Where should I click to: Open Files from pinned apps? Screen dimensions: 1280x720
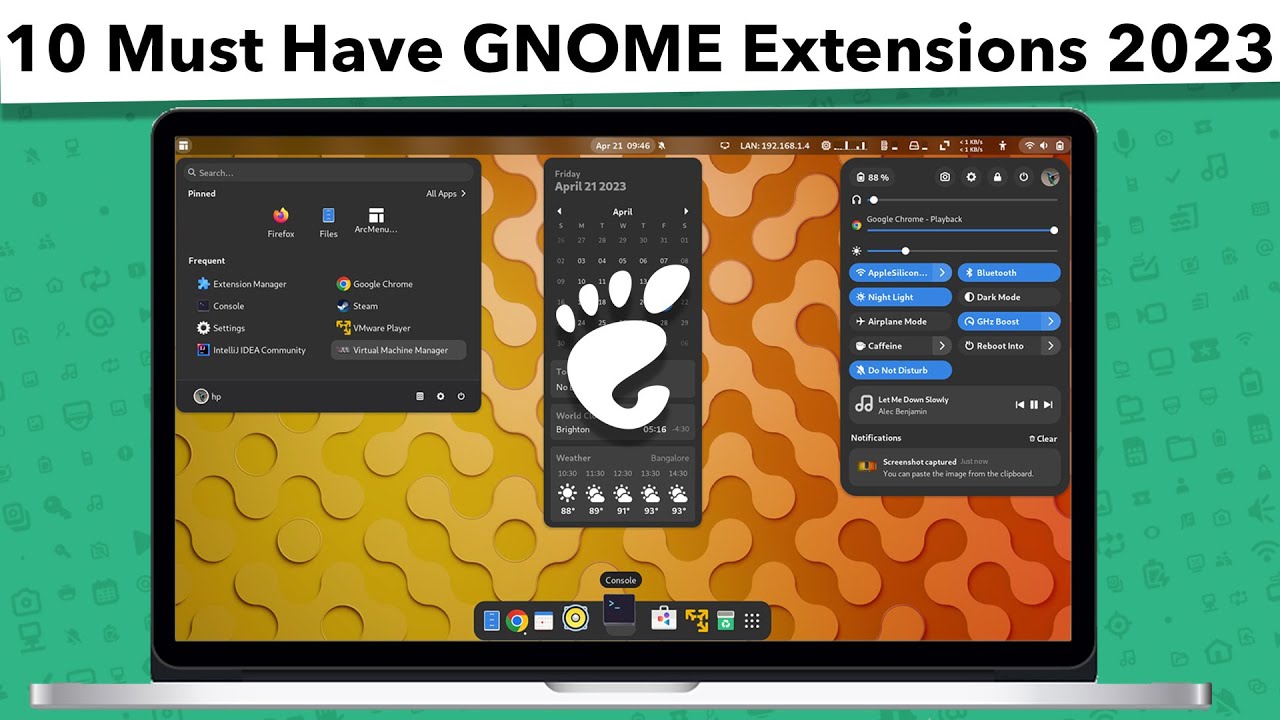[x=328, y=222]
